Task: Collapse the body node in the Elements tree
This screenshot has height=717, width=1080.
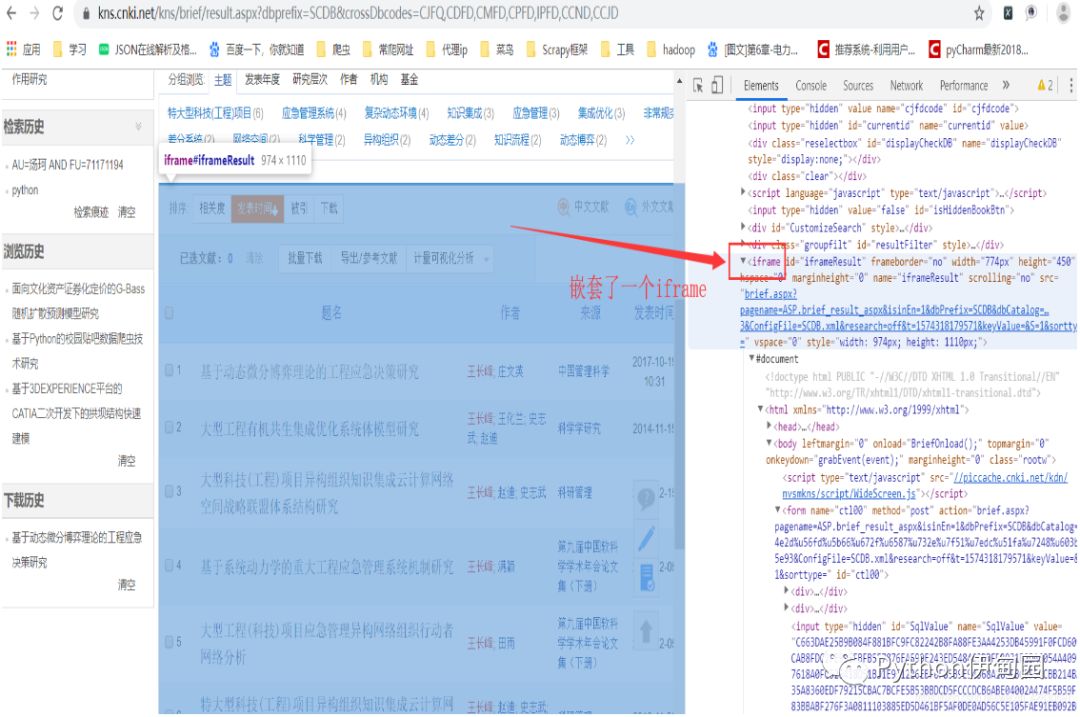Action: tap(769, 443)
